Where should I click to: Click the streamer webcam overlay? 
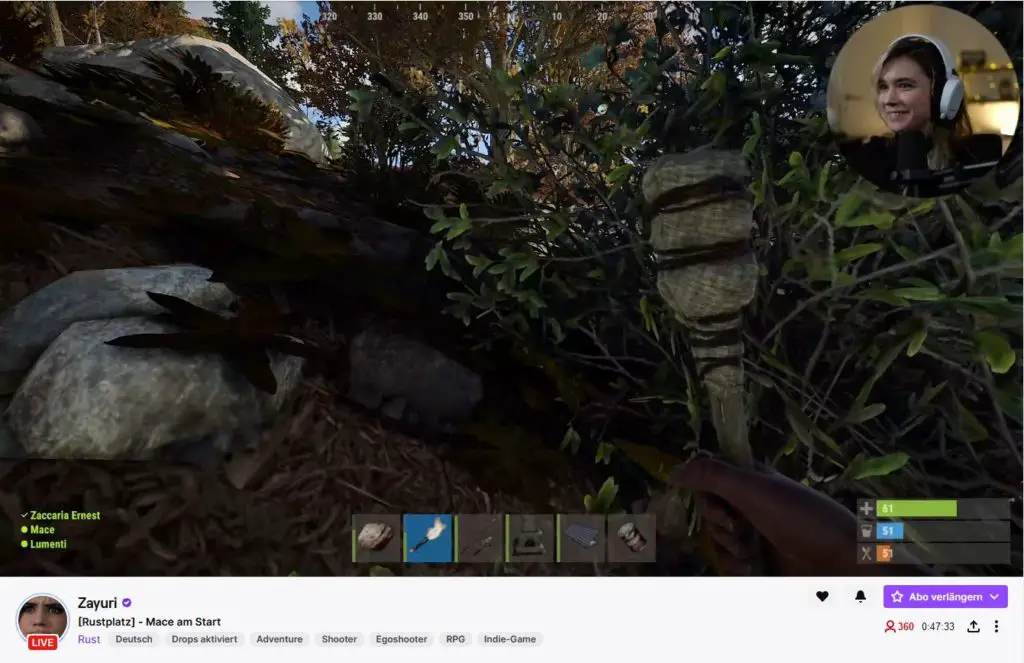[922, 101]
